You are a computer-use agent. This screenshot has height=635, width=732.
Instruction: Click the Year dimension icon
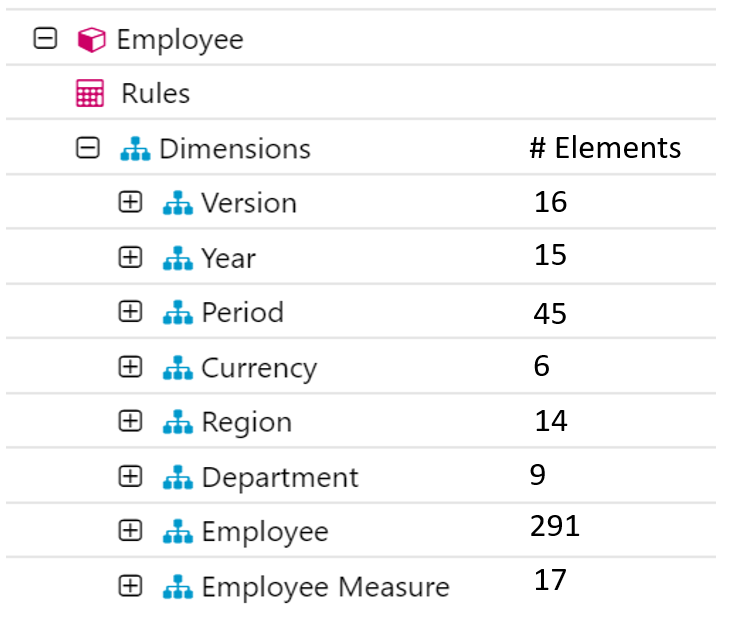pos(177,258)
